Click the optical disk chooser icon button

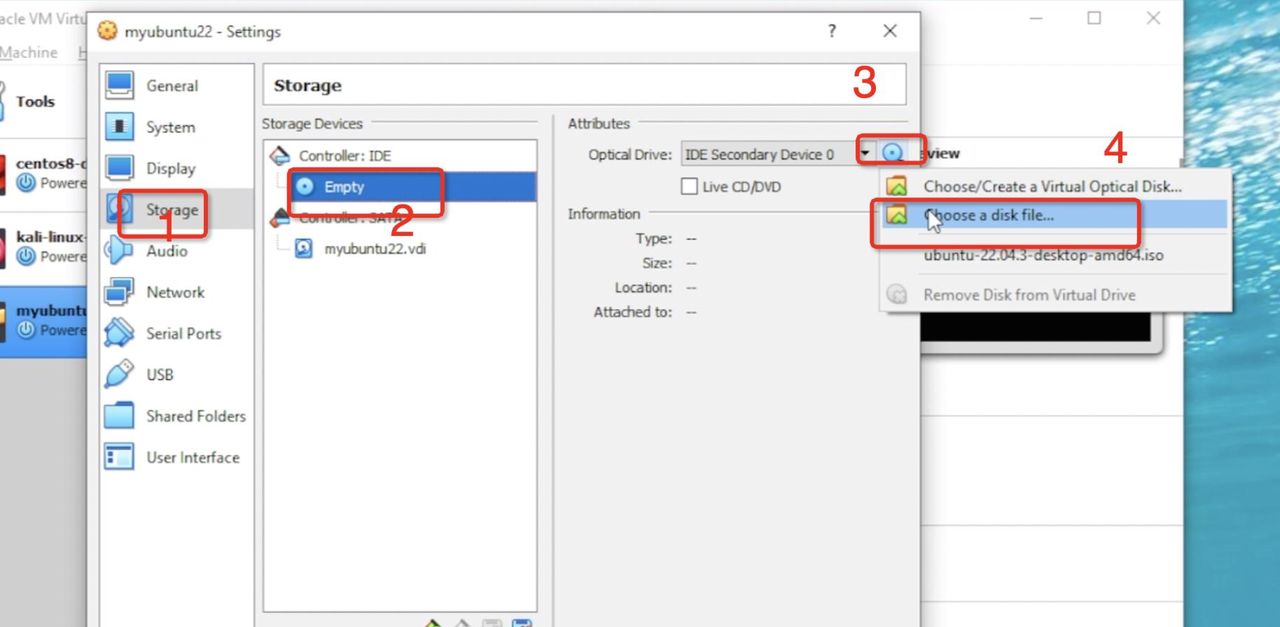(894, 154)
